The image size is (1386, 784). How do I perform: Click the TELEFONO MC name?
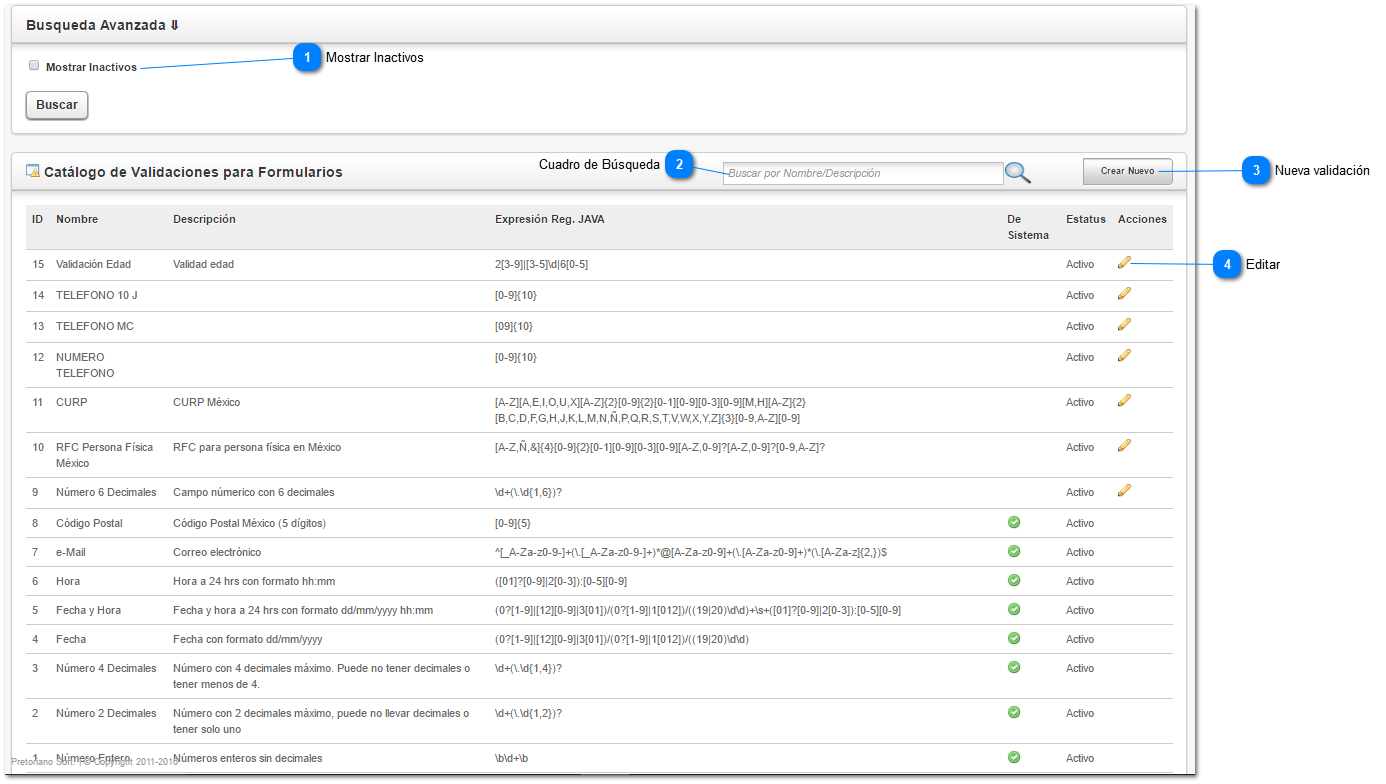pos(95,326)
